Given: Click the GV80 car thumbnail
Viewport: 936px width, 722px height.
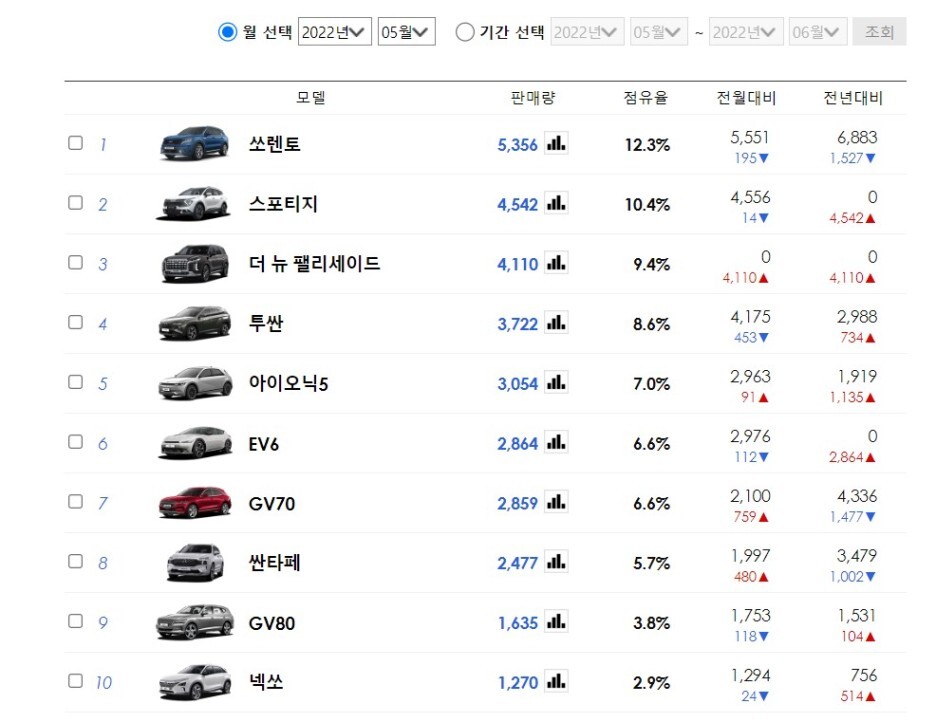Looking at the screenshot, I should [195, 622].
